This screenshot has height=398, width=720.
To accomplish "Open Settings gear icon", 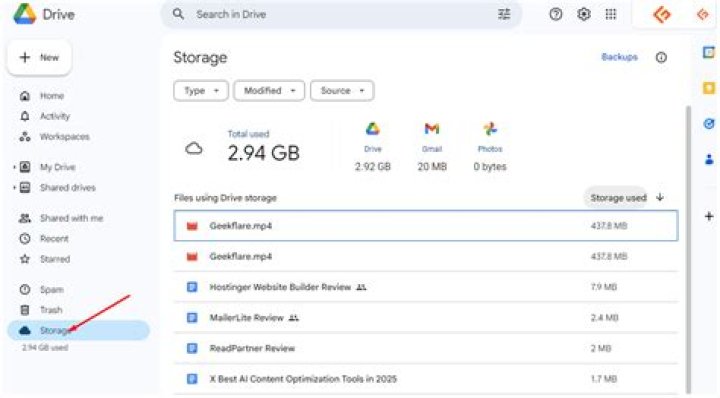I will point(584,14).
